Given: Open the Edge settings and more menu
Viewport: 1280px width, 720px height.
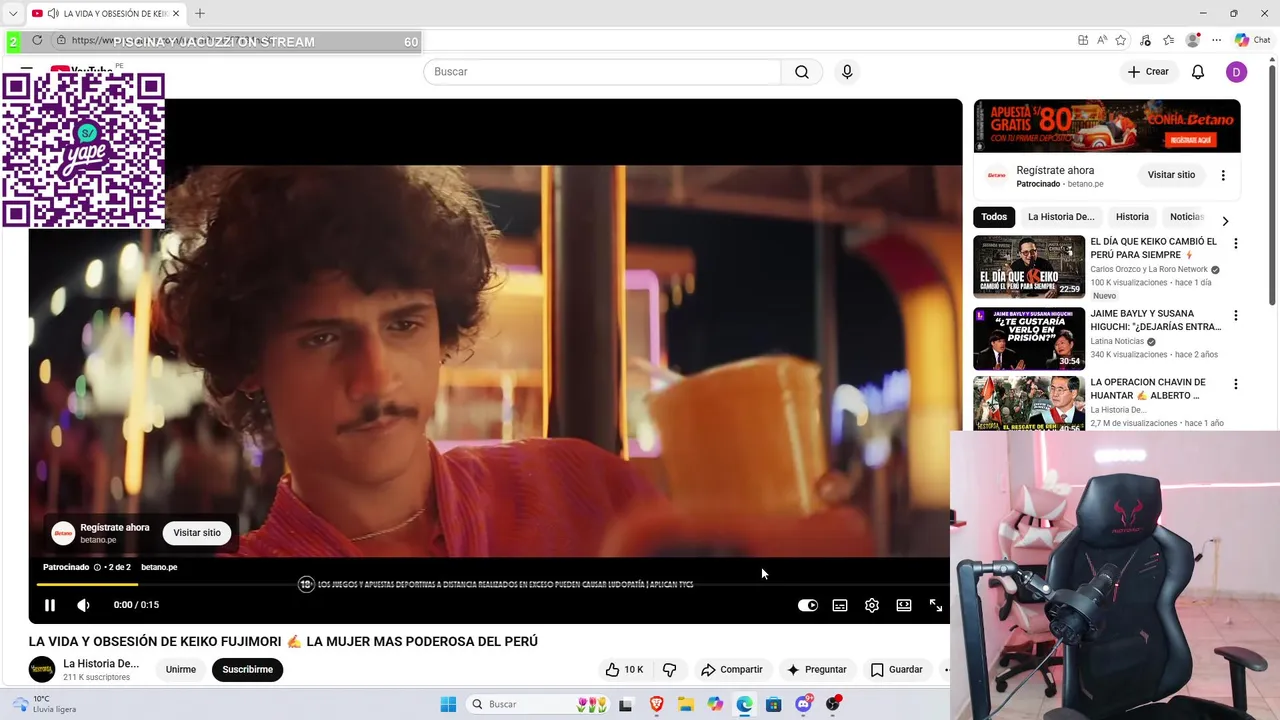Looking at the screenshot, I should click(1216, 40).
